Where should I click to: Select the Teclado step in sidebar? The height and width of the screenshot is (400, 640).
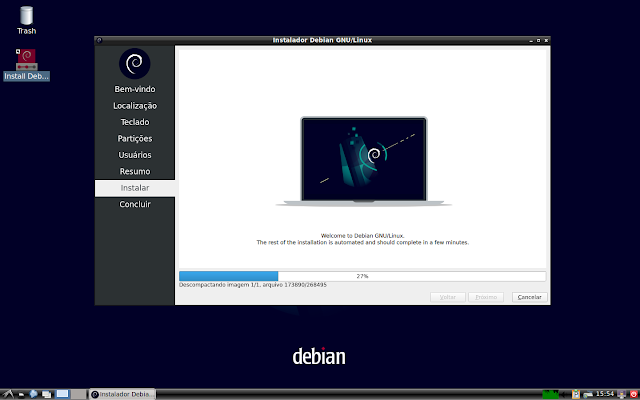click(x=135, y=122)
